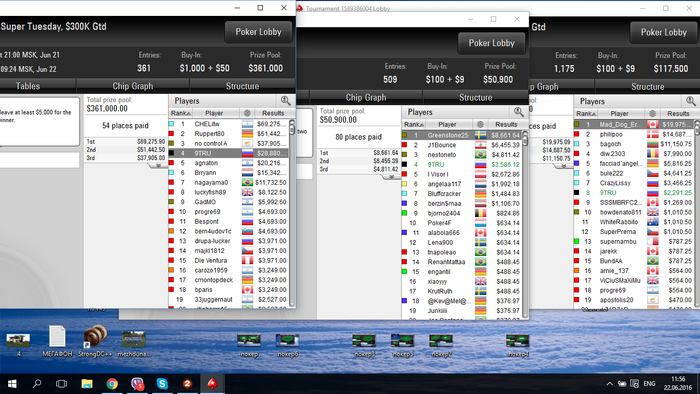Image resolution: width=700 pixels, height=394 pixels.
Task: Open Skype from the taskbar
Action: coord(162,384)
